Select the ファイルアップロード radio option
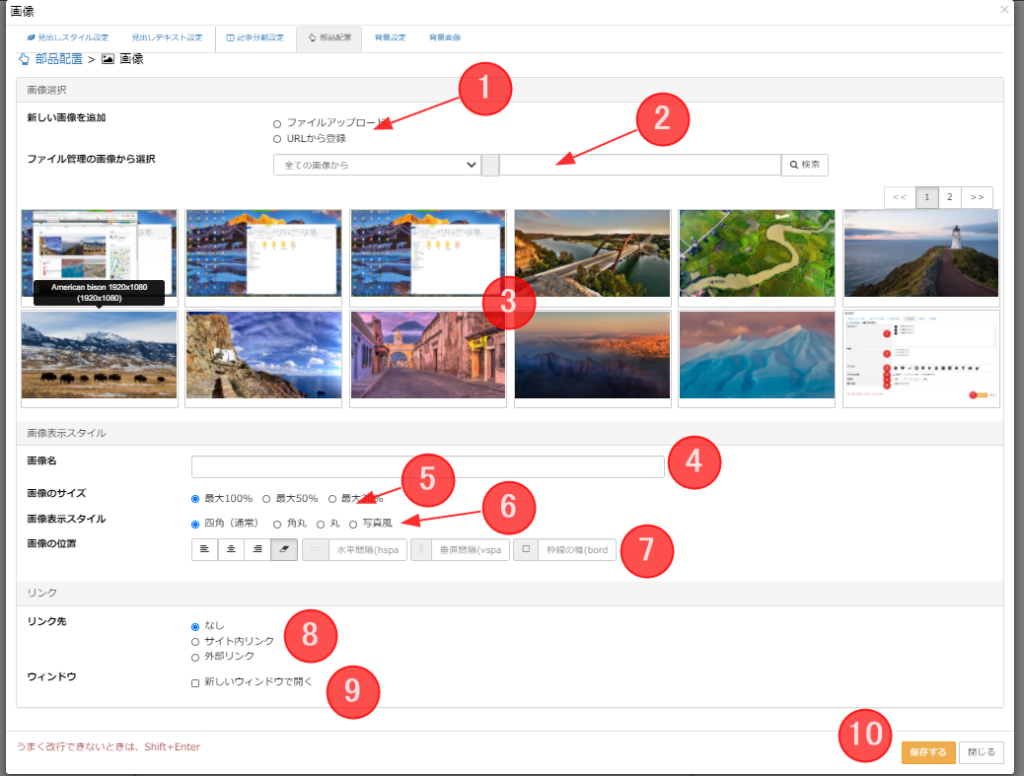 (277, 123)
